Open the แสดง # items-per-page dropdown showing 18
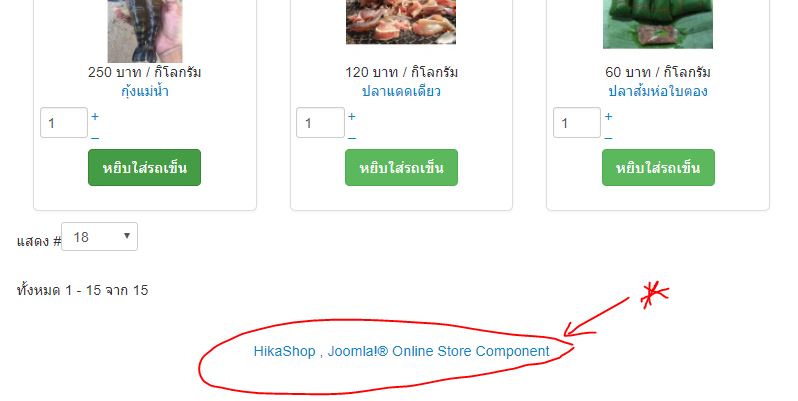The height and width of the screenshot is (401, 798). 99,237
